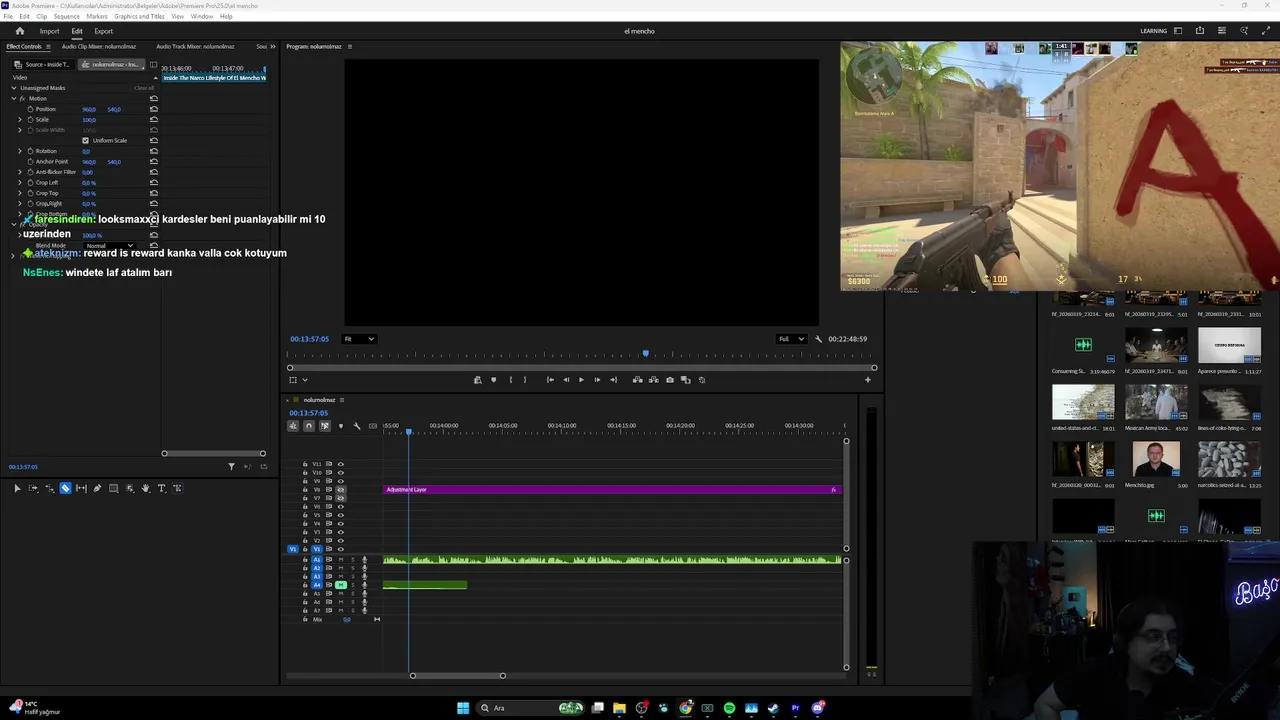Click the Extract button
This screenshot has height=720, width=1280.
654,380
